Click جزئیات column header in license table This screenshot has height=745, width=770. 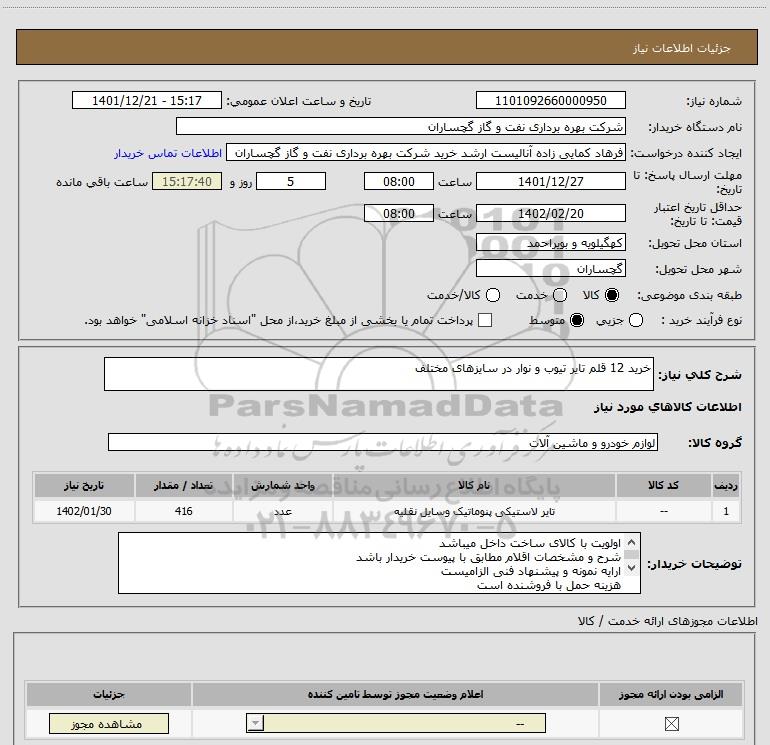(109, 694)
